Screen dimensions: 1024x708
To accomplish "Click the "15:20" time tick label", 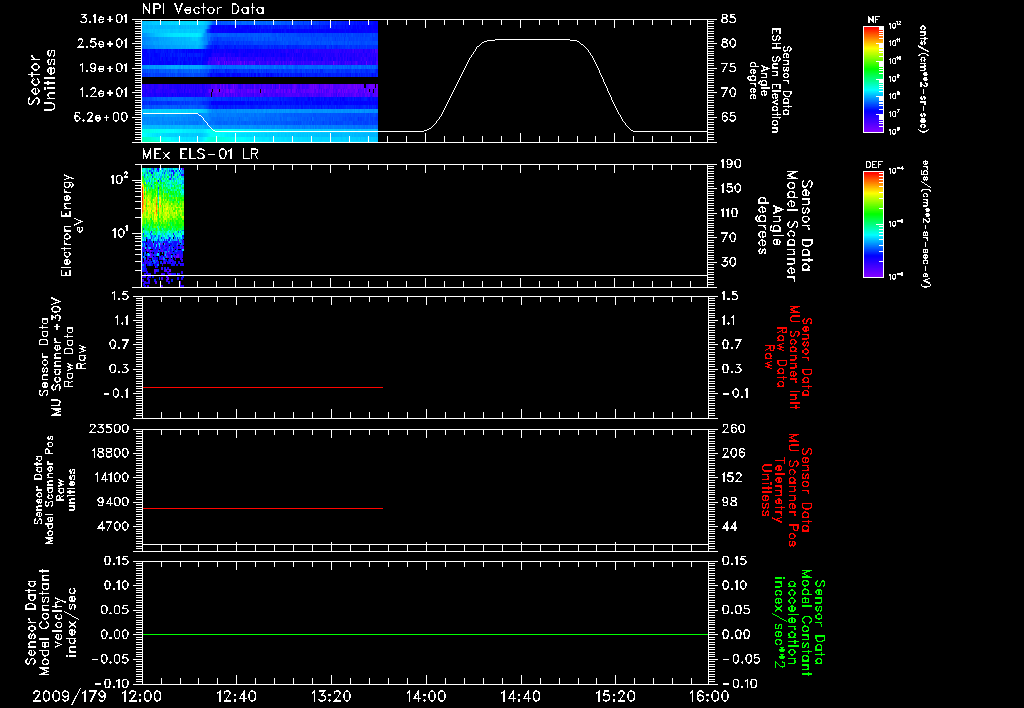I will (x=615, y=696).
